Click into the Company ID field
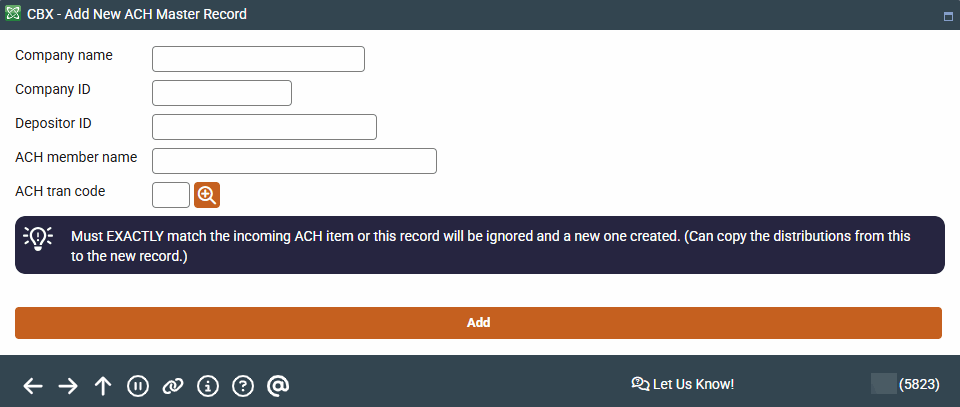 pyautogui.click(x=221, y=93)
